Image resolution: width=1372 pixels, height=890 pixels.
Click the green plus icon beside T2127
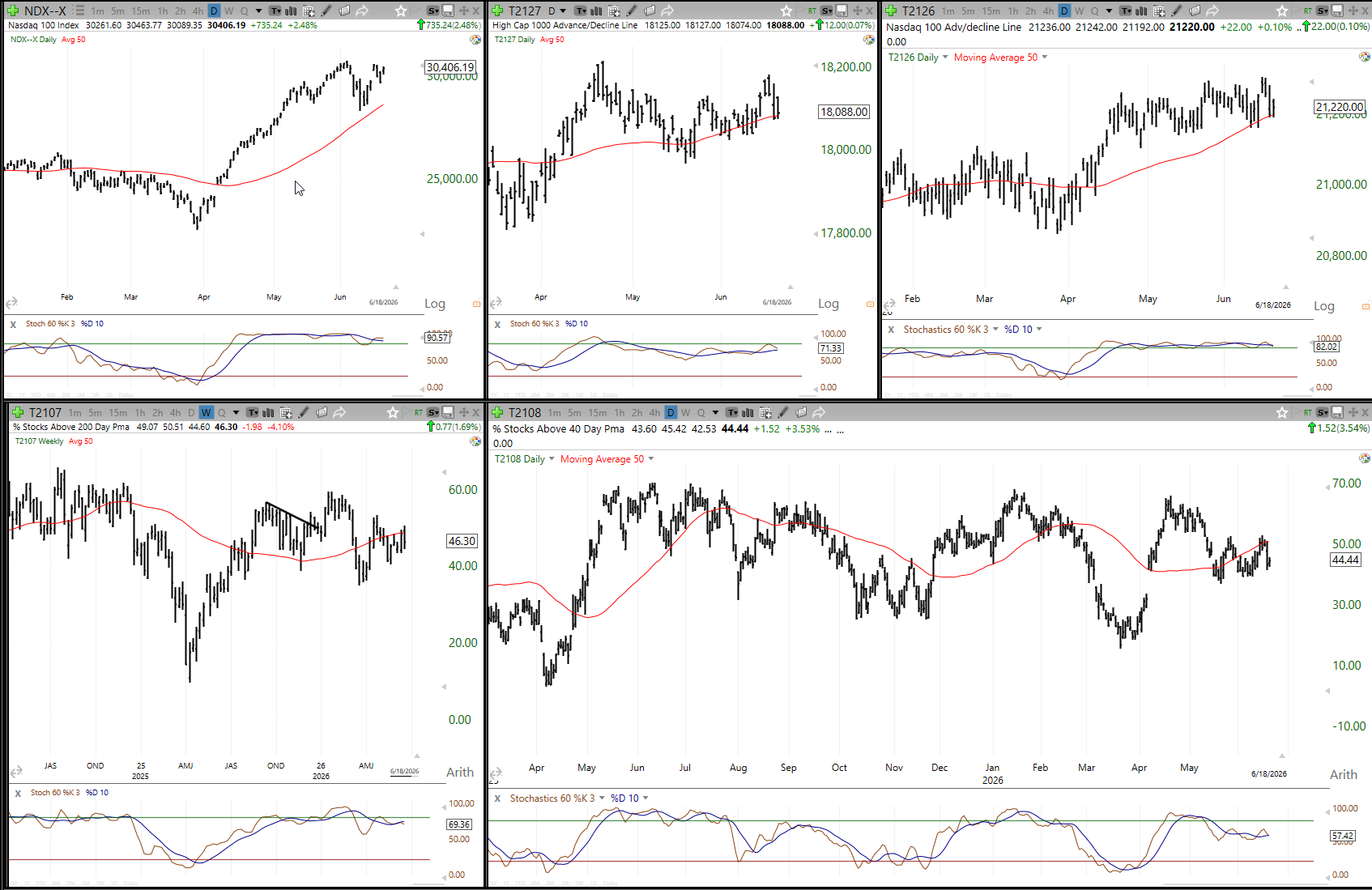click(x=498, y=11)
